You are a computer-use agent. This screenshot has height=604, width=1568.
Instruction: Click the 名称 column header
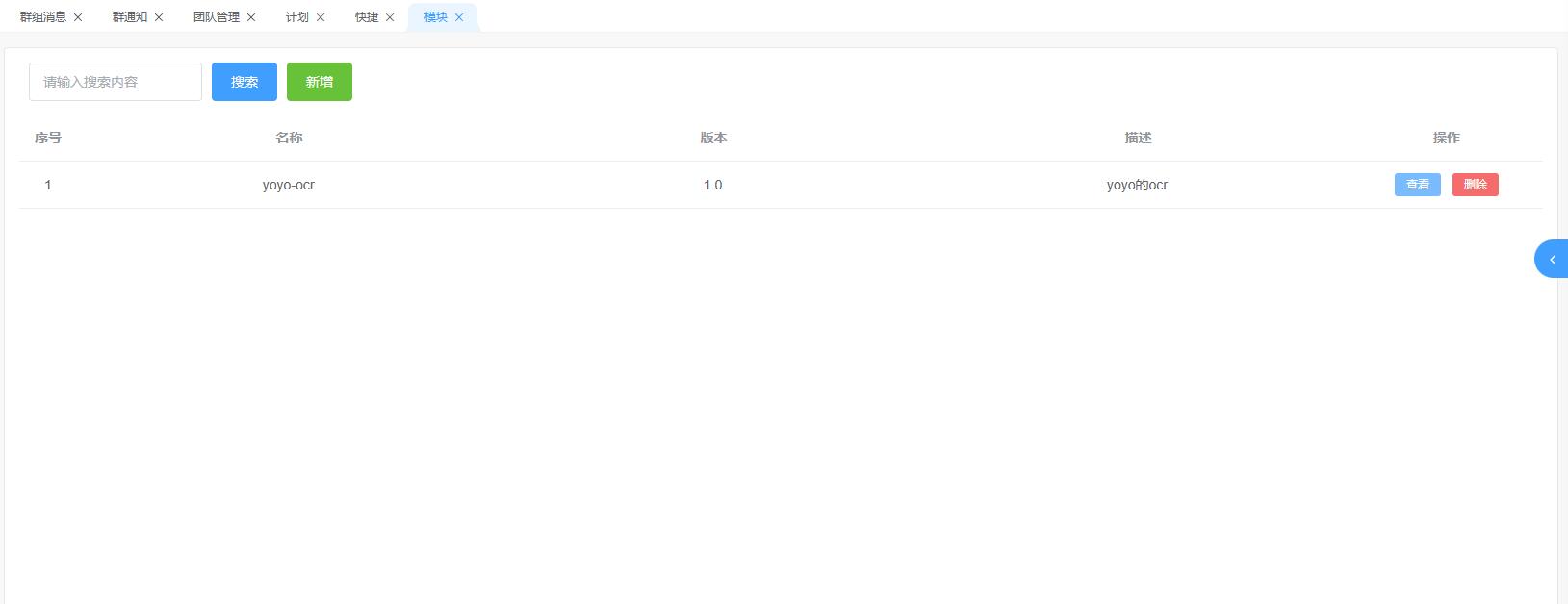coord(289,138)
